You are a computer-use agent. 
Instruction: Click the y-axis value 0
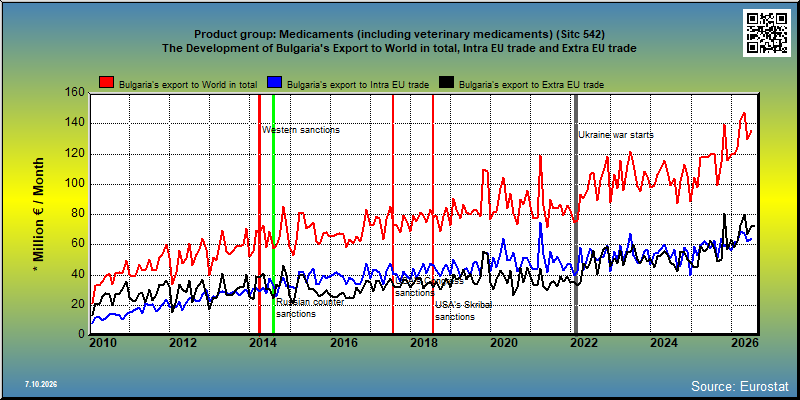81,334
